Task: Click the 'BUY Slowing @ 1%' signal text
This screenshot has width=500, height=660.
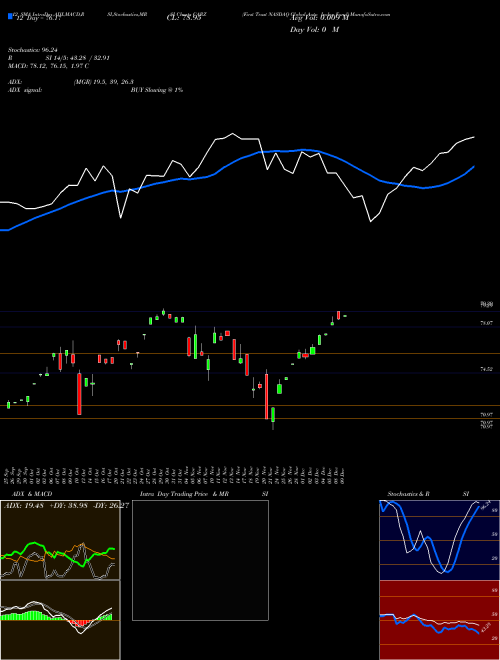Action: coord(157,90)
